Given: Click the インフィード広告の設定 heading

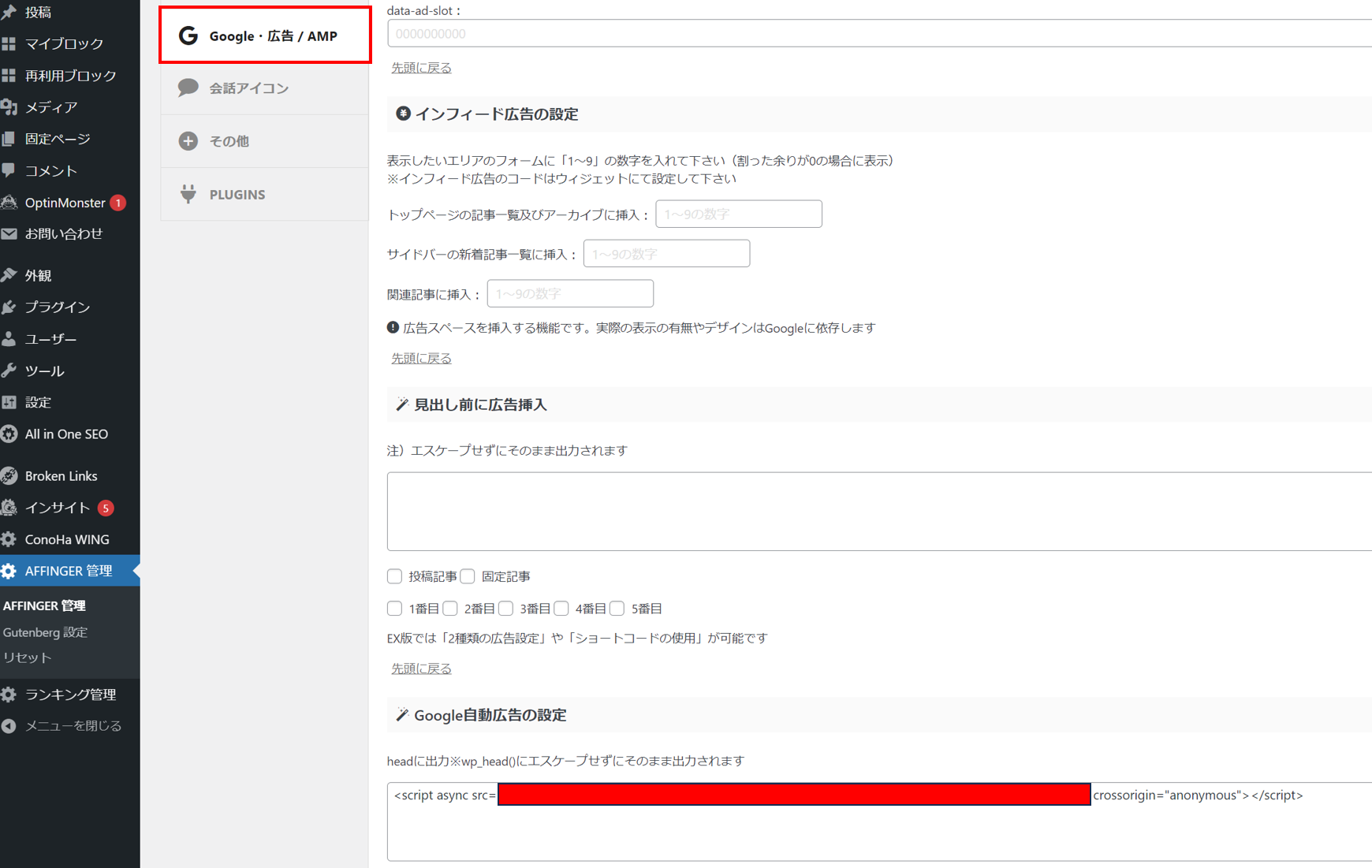Looking at the screenshot, I should coord(497,114).
